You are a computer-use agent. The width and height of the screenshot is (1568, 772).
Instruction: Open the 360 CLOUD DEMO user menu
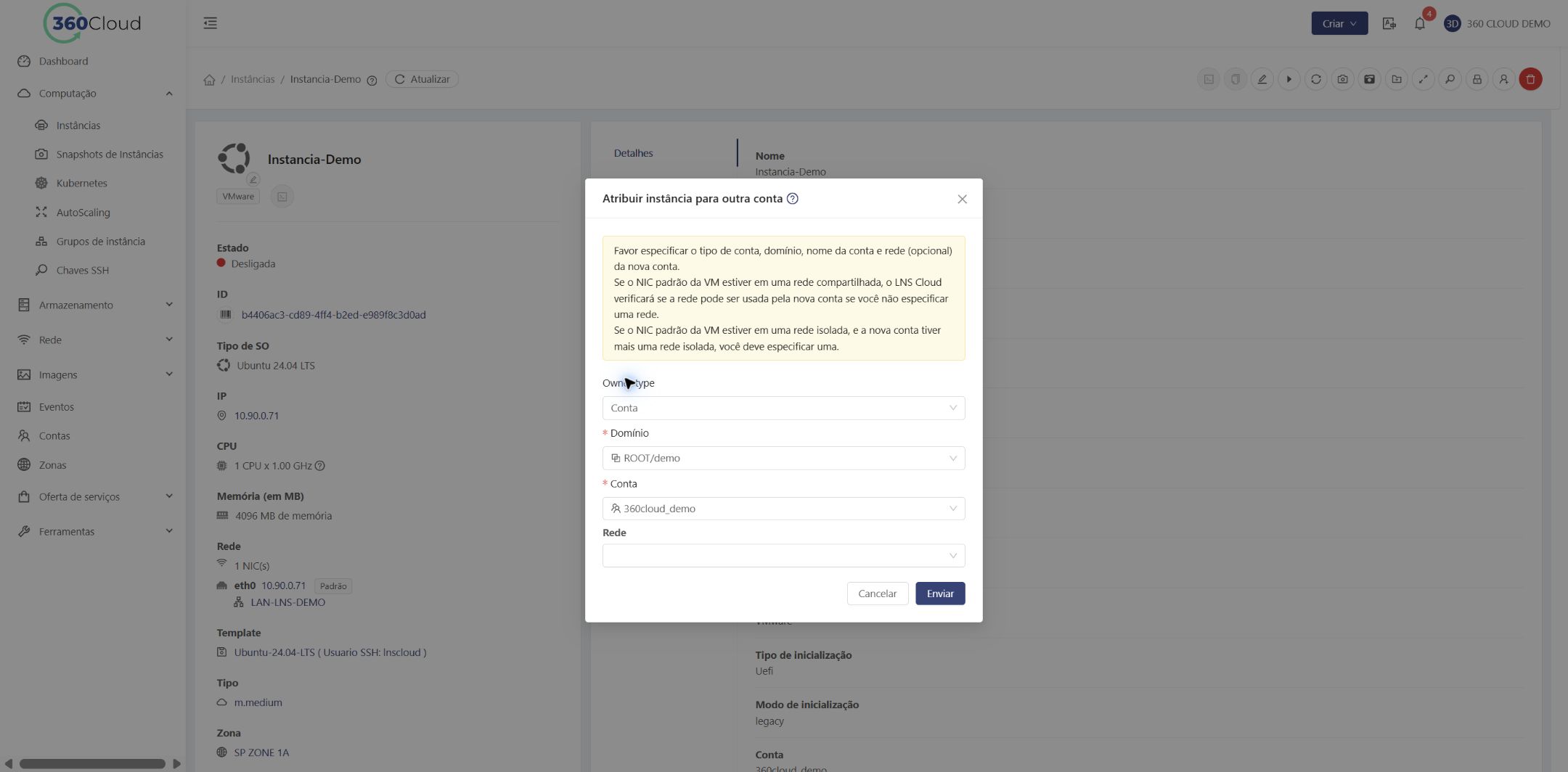click(1497, 24)
